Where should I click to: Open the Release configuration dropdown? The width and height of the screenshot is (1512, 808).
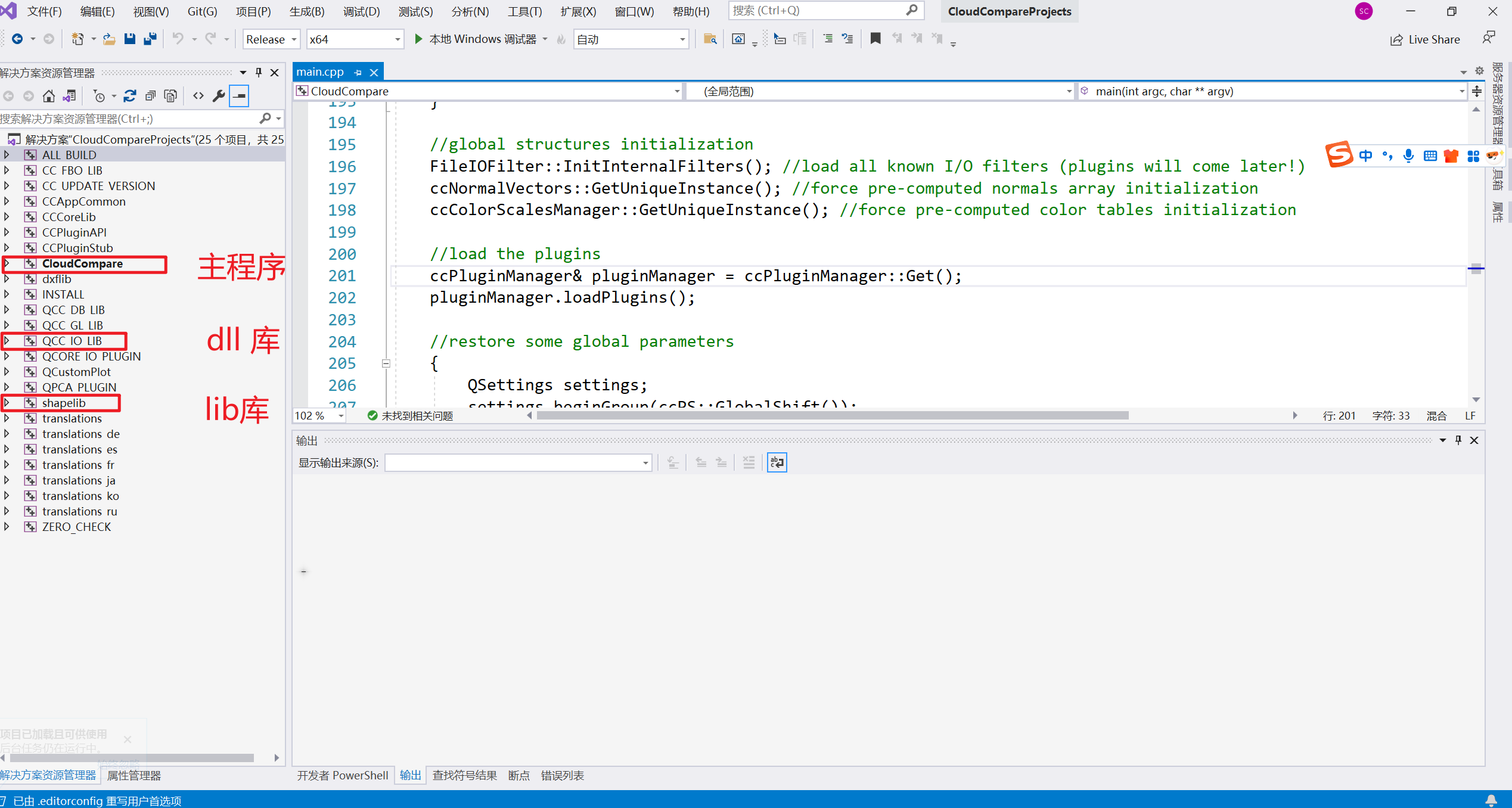(271, 39)
